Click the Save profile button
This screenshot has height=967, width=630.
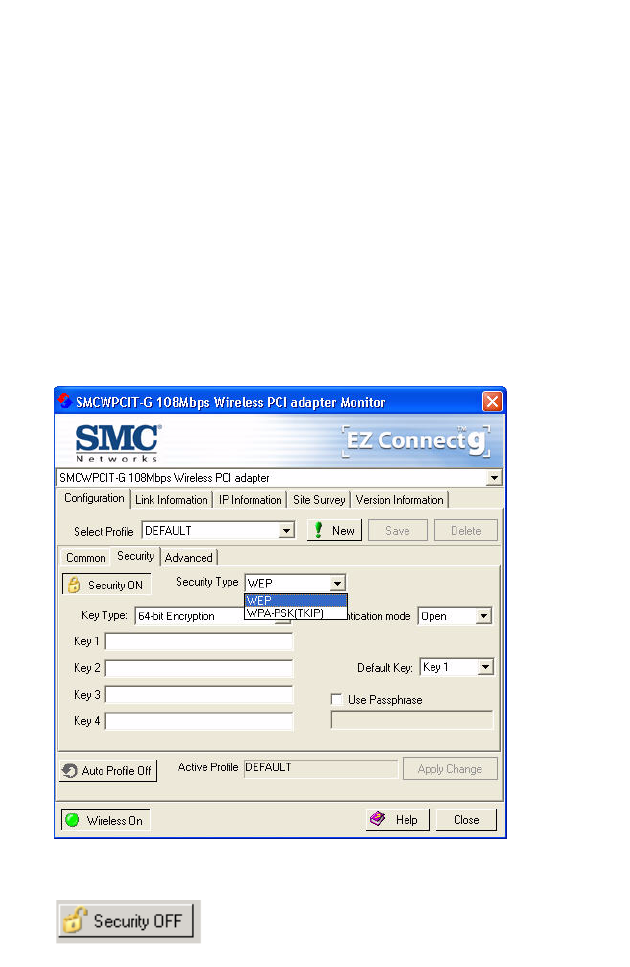pyautogui.click(x=398, y=530)
